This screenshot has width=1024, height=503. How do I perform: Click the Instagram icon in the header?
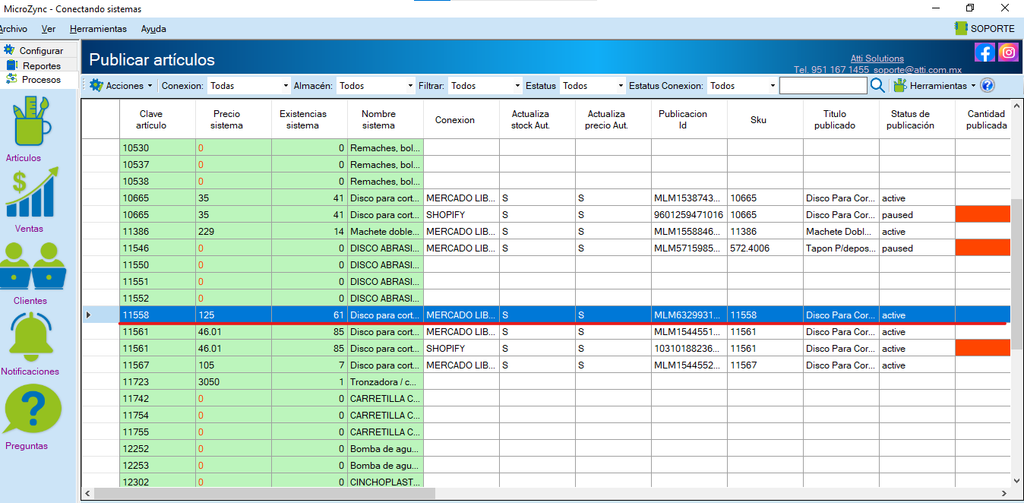point(1008,52)
